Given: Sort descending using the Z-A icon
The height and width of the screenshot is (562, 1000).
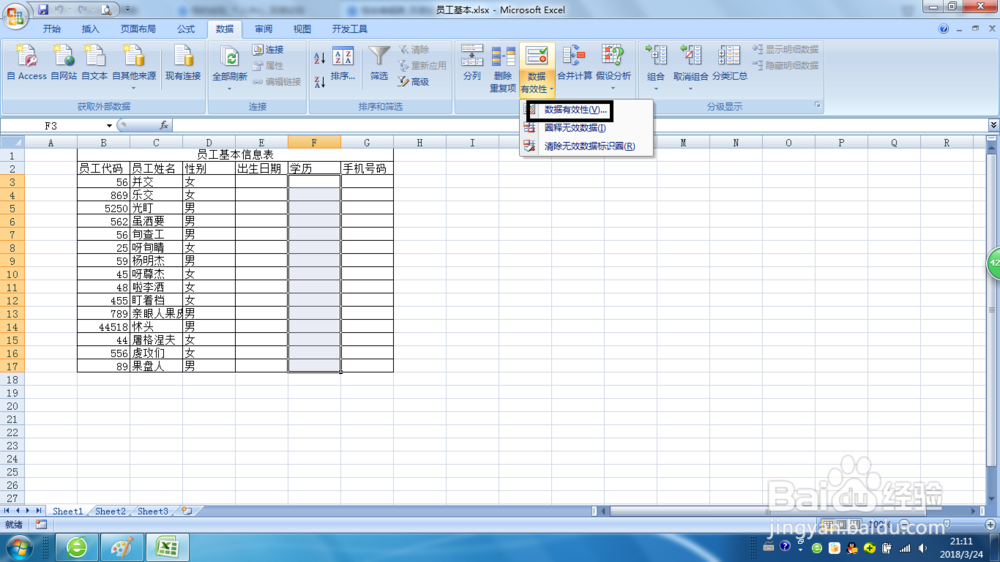Looking at the screenshot, I should pyautogui.click(x=320, y=81).
